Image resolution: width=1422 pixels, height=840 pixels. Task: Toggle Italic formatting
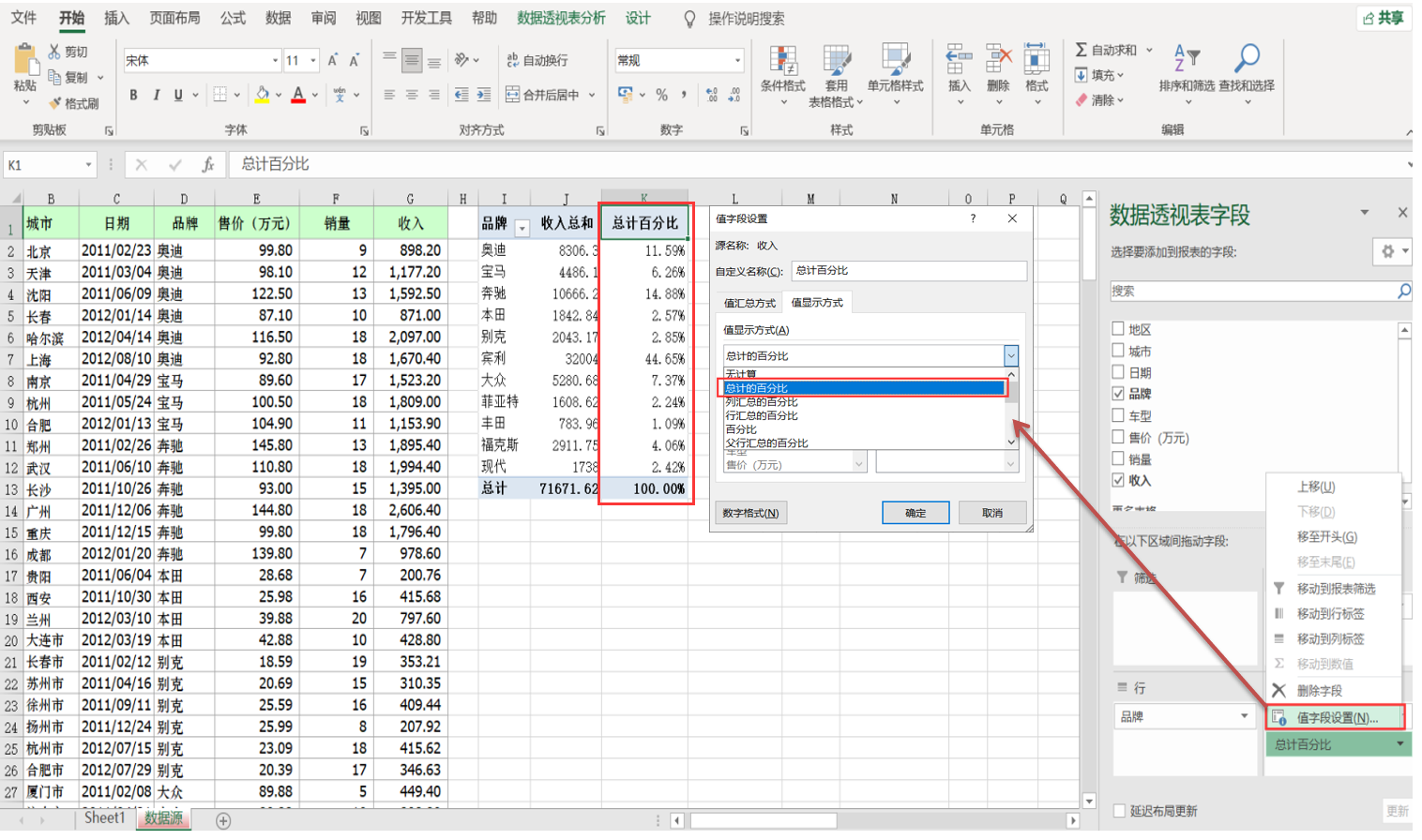[x=156, y=95]
